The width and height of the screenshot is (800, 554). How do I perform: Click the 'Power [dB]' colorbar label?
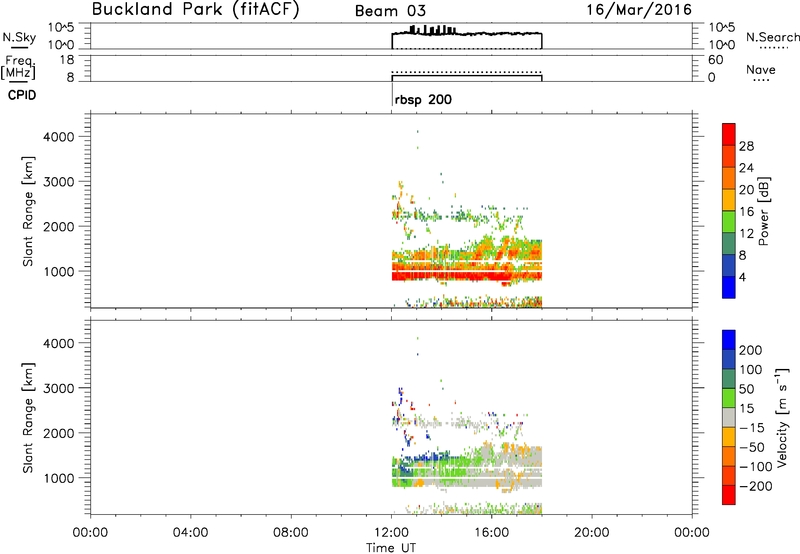pyautogui.click(x=763, y=211)
